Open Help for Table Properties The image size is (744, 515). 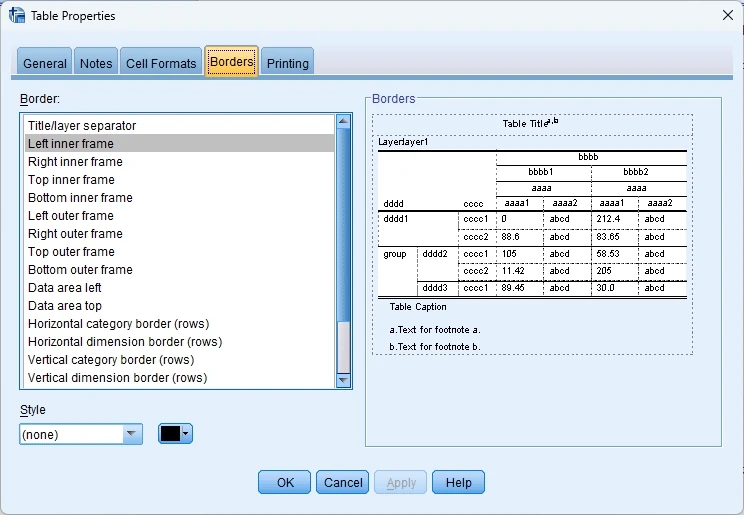click(x=458, y=482)
